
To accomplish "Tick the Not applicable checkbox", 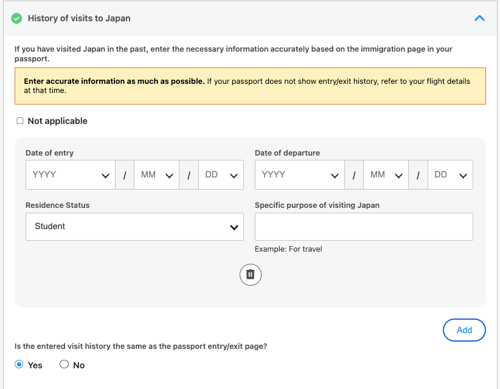I will point(20,121).
